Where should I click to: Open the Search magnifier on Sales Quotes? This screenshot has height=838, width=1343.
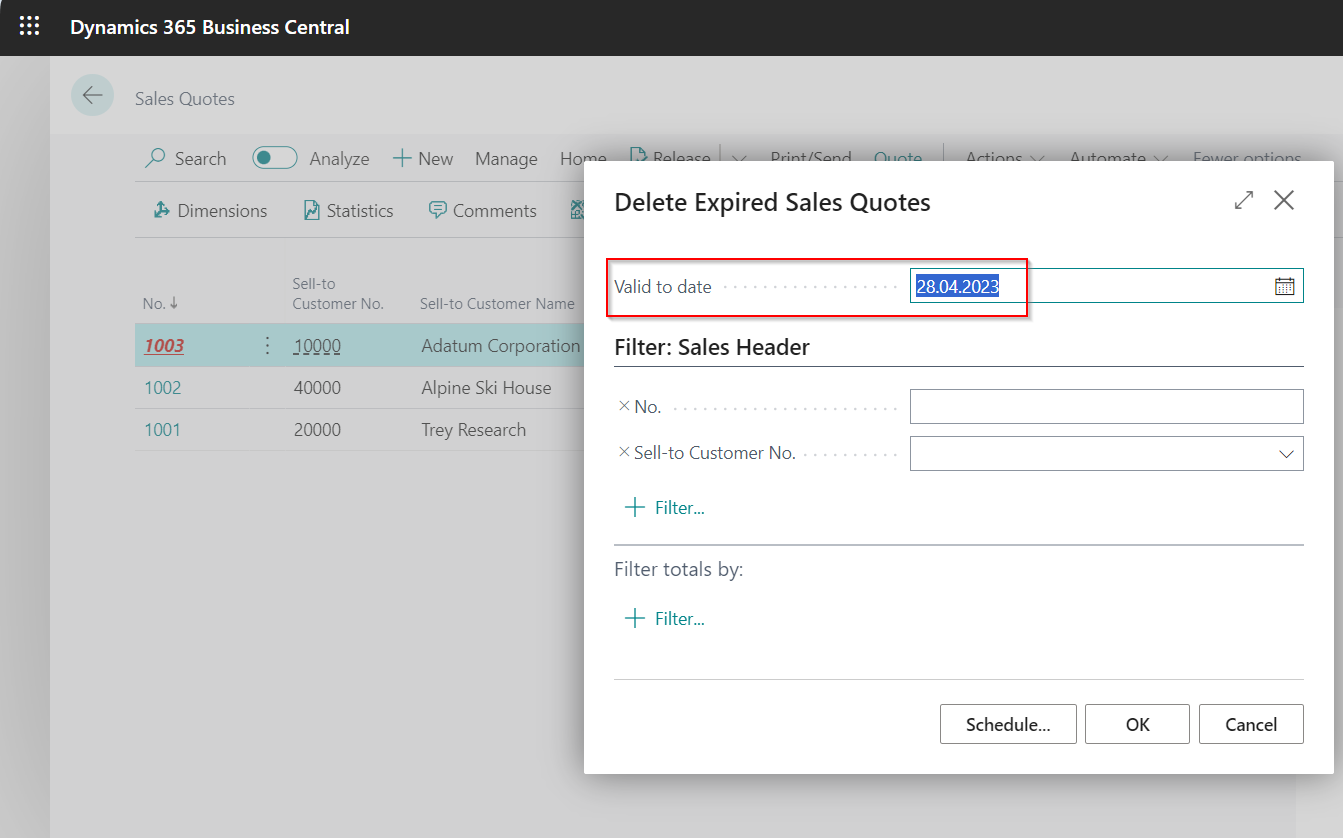[x=186, y=158]
